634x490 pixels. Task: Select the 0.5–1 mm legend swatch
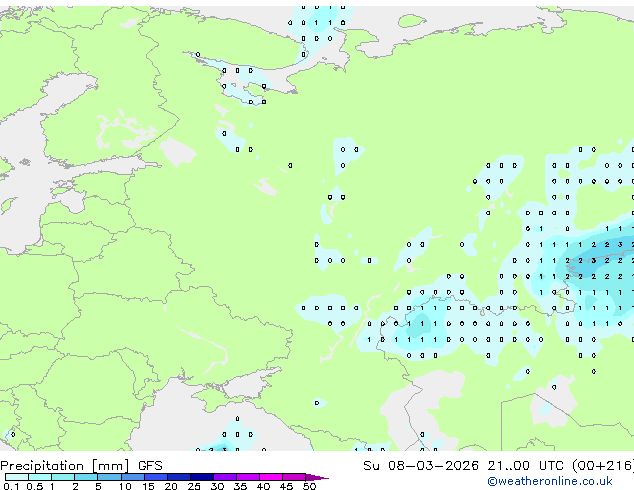40,477
